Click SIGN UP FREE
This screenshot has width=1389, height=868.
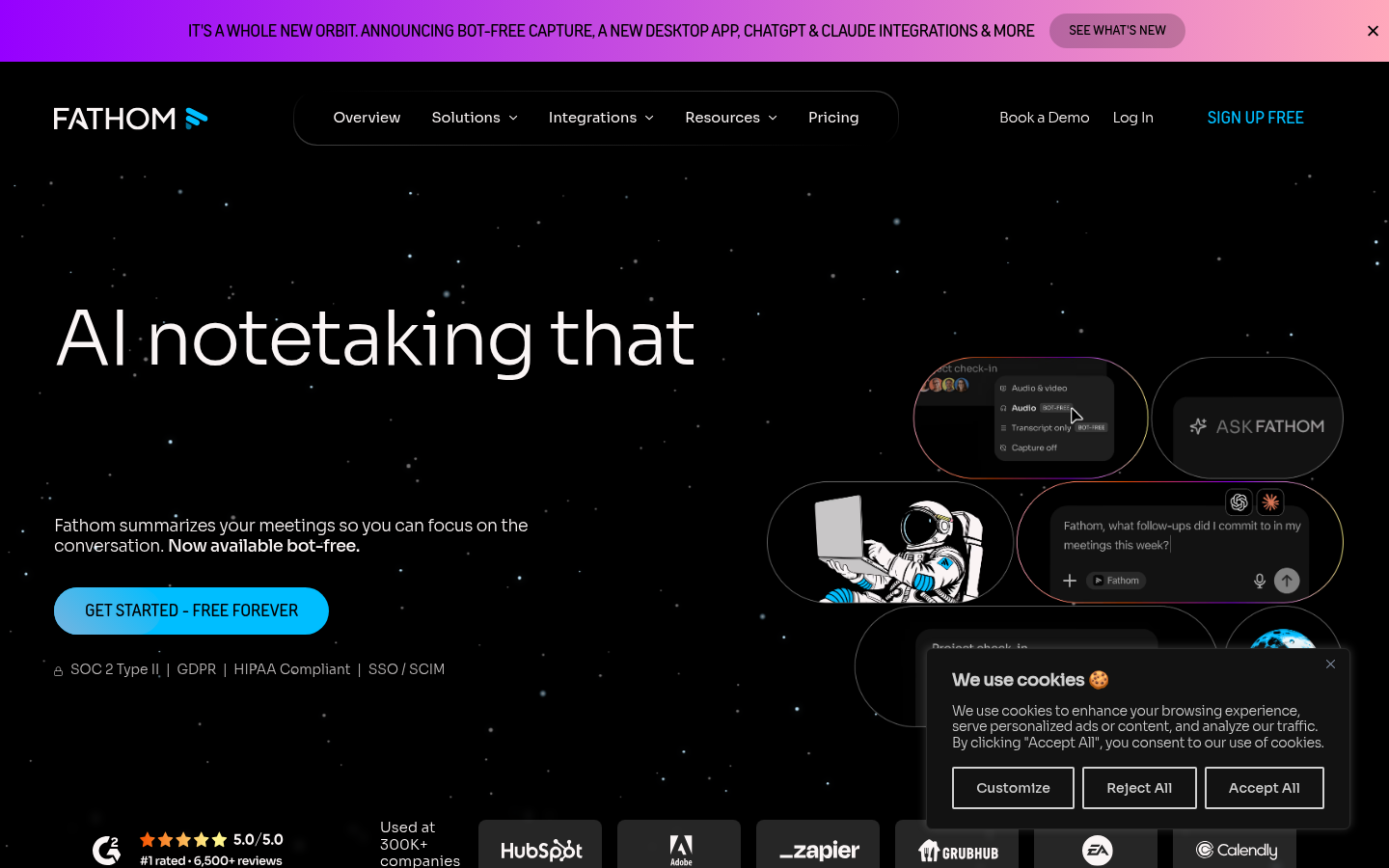(x=1255, y=118)
